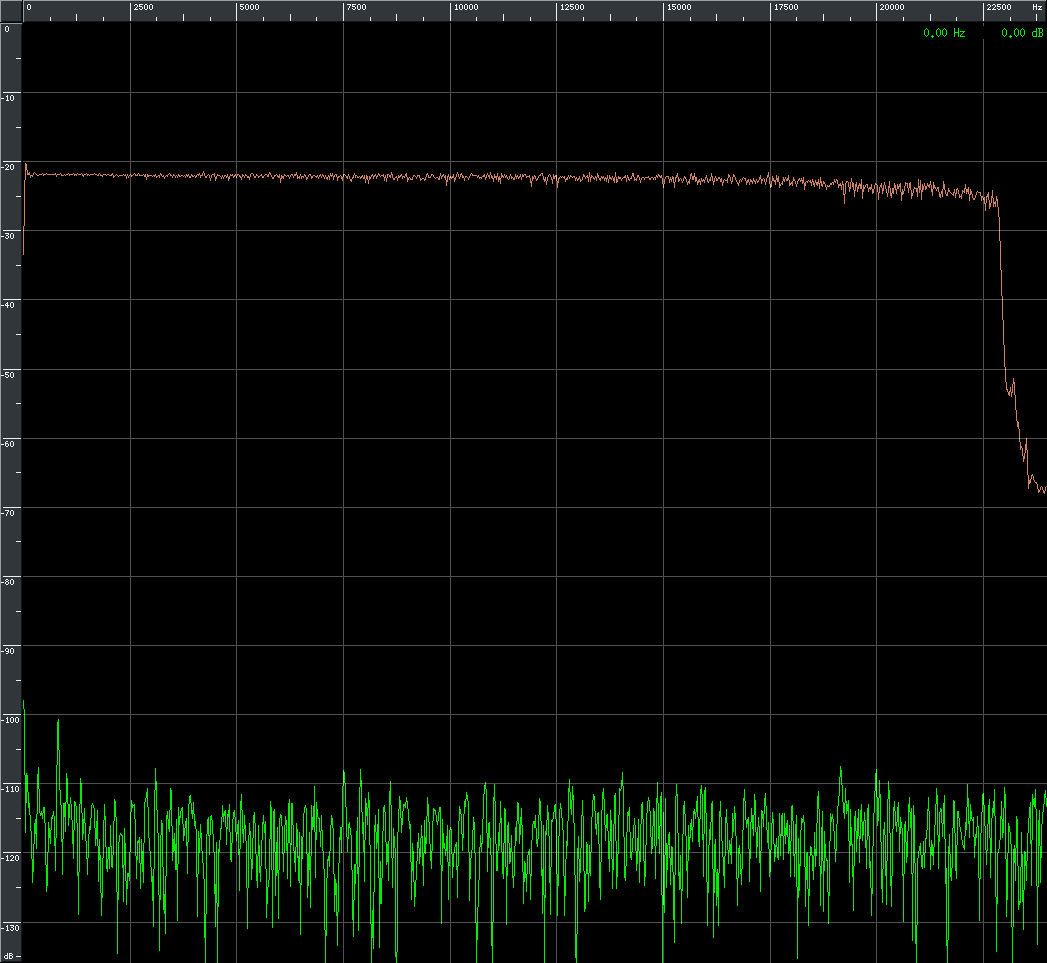Click the 10000 mark on frequency ruler

tap(466, 7)
